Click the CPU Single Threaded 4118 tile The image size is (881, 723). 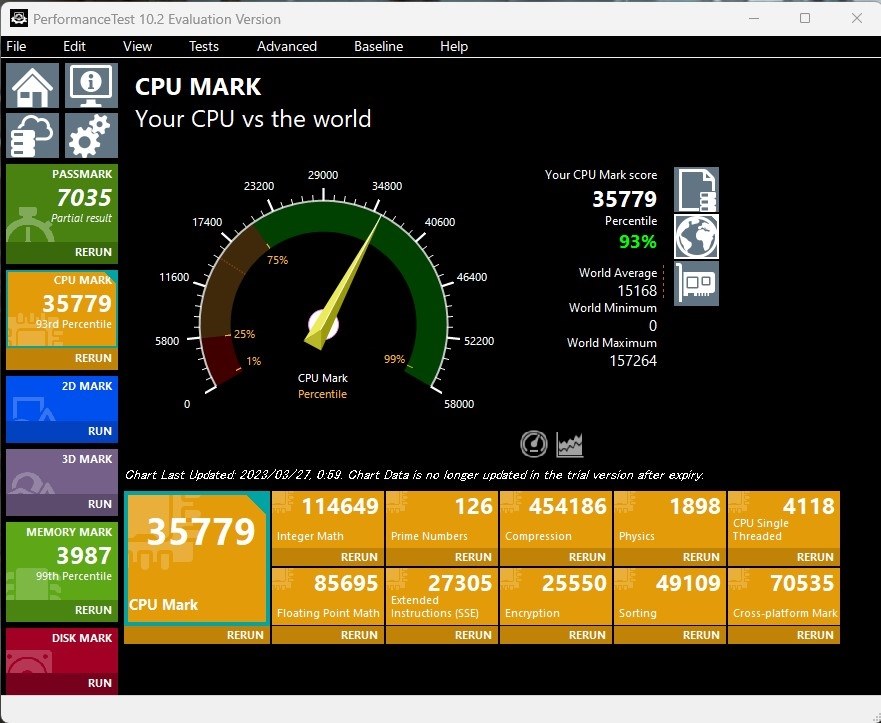click(x=784, y=520)
